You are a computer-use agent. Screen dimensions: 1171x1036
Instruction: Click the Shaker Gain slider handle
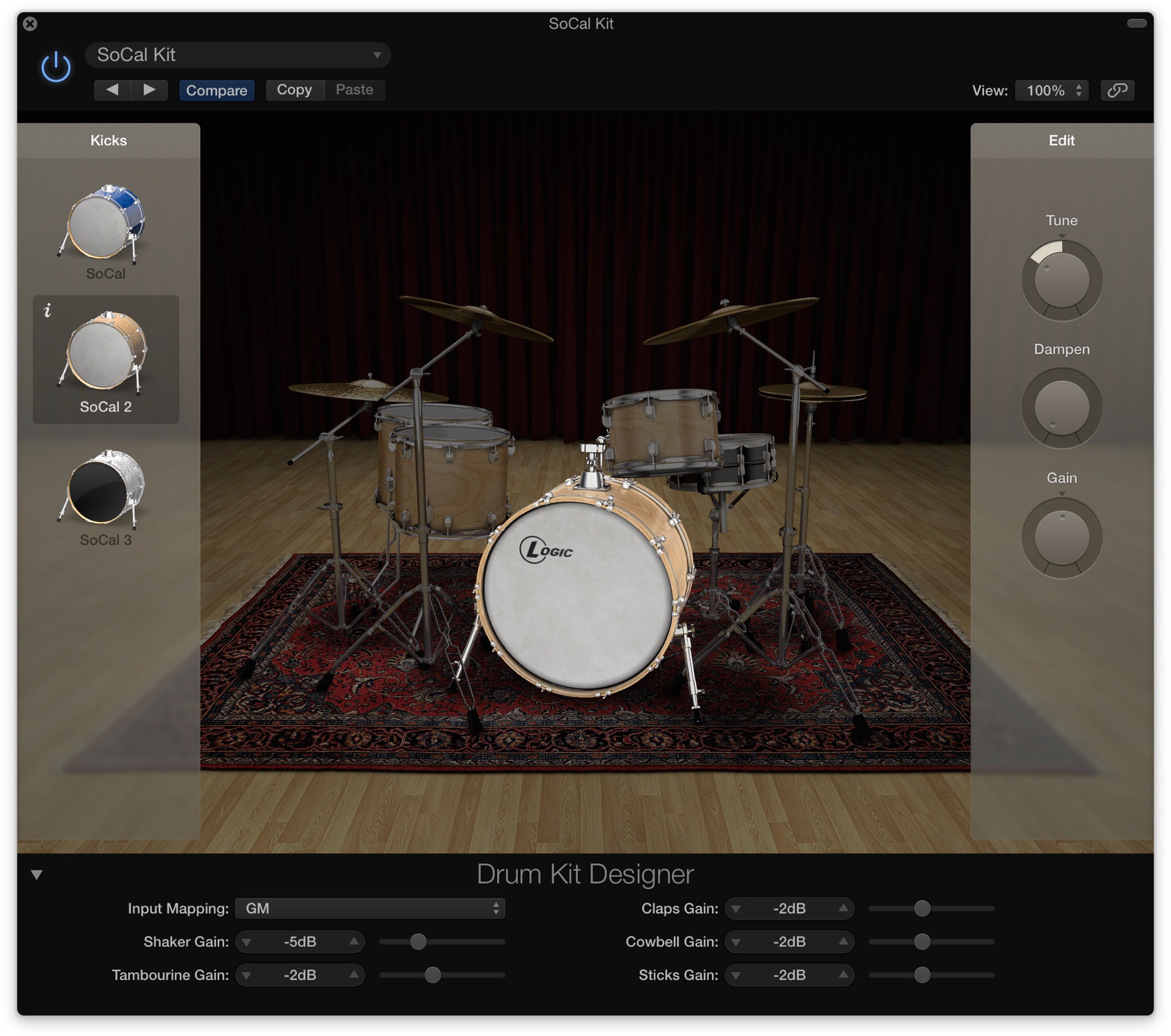pos(418,942)
